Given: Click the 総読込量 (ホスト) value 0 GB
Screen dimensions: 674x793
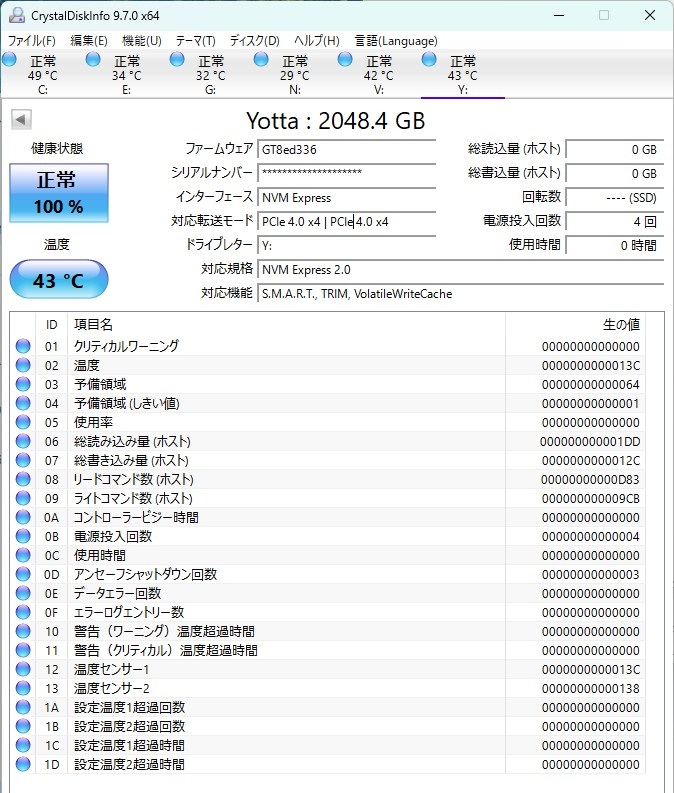Looking at the screenshot, I should 614,150.
